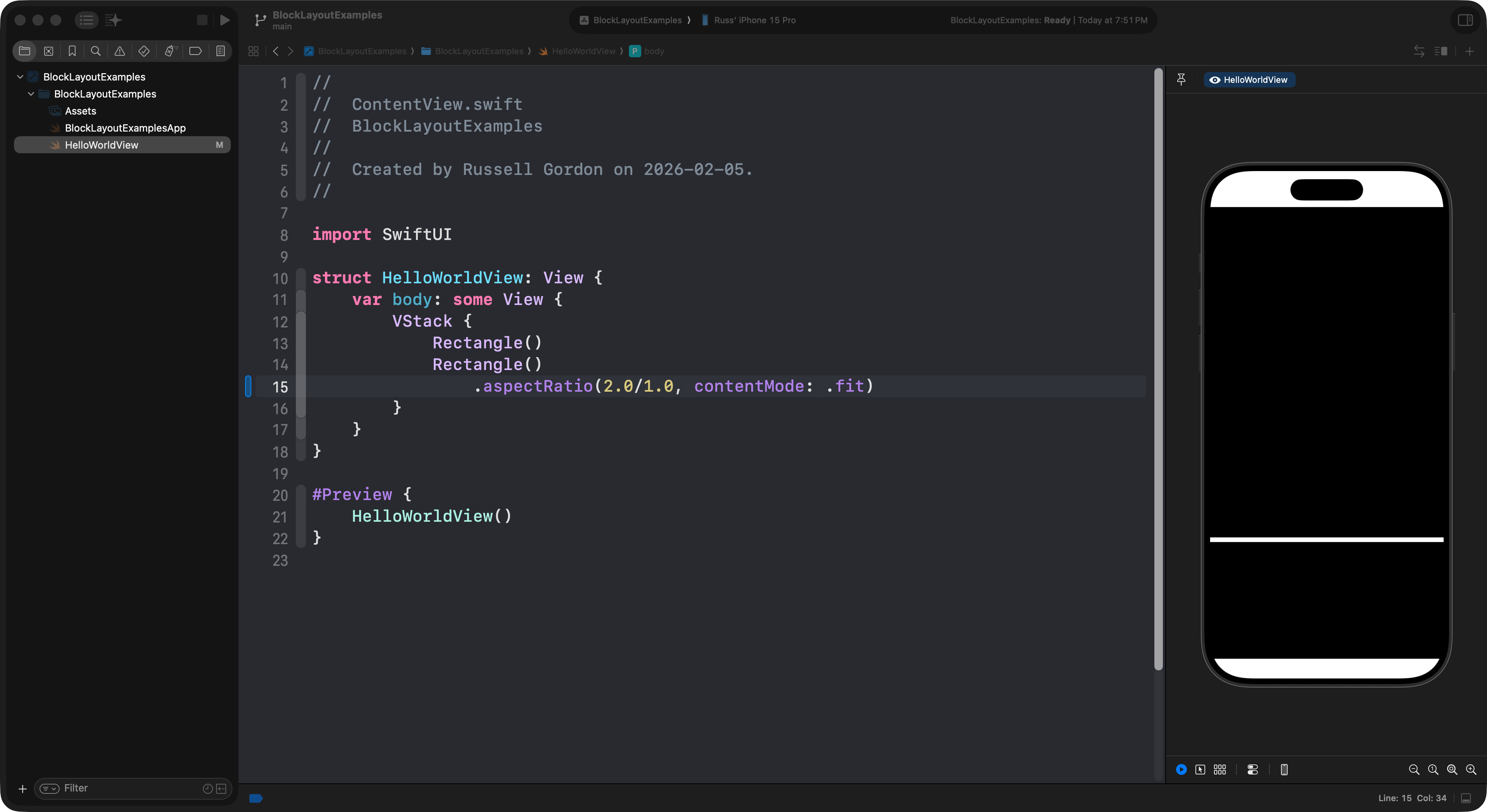
Task: Zoom in on the preview canvas
Action: click(1471, 769)
